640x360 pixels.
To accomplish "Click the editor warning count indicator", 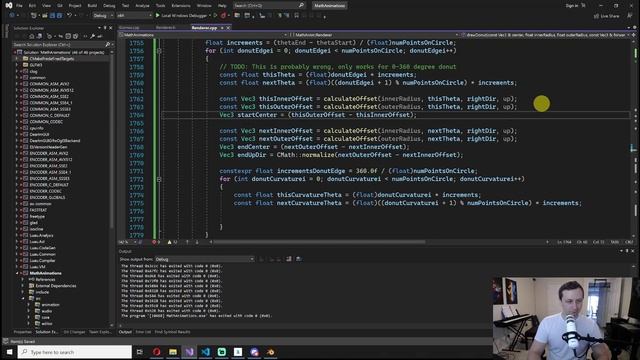I will coord(172,242).
